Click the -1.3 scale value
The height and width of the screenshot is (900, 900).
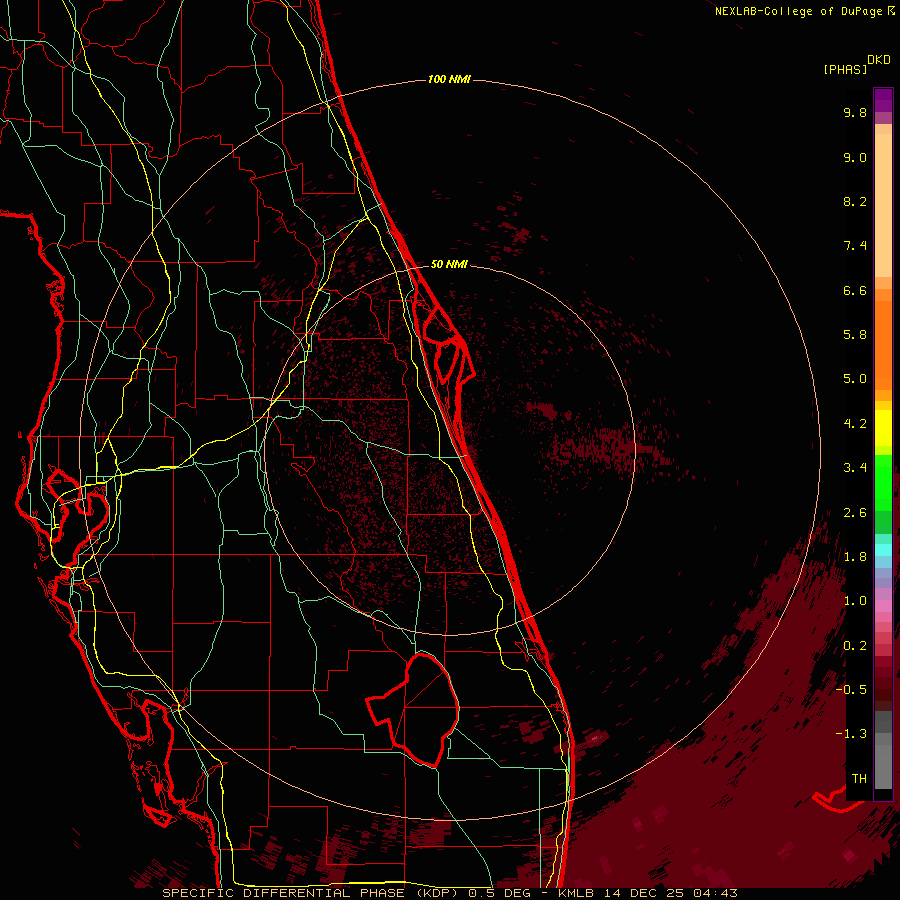tap(851, 734)
